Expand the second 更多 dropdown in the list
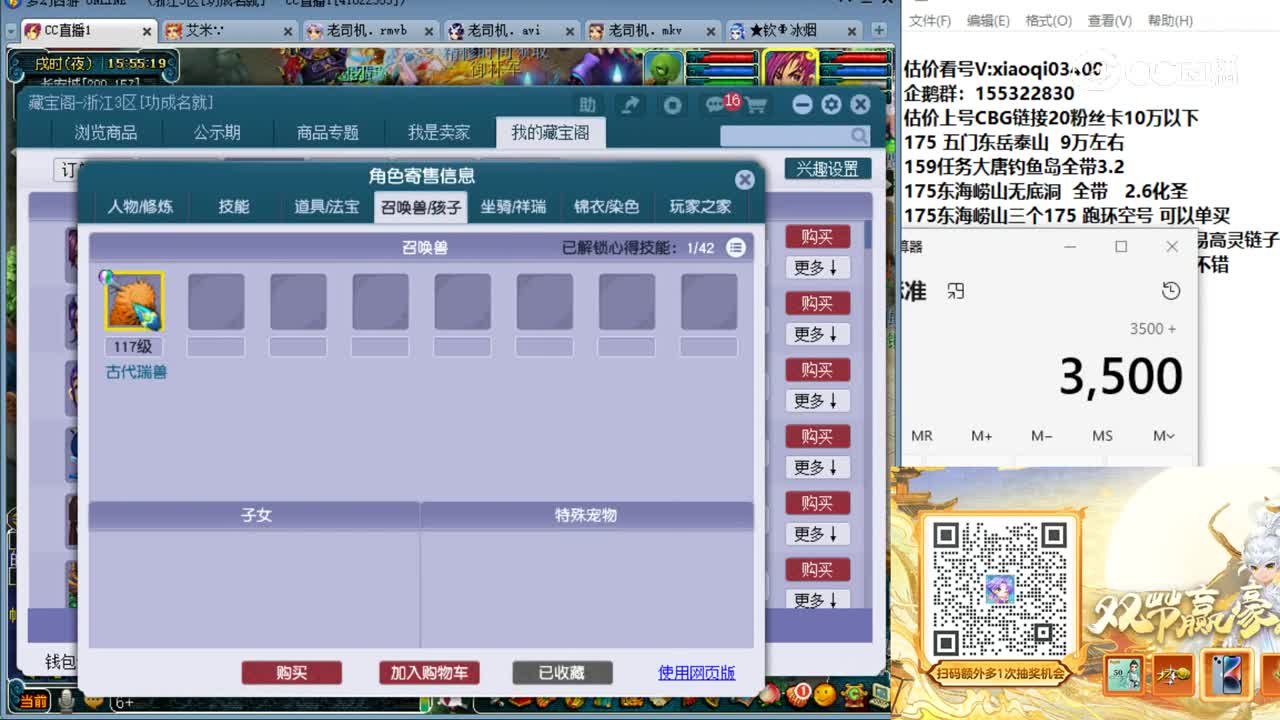Viewport: 1280px width, 720px height. (x=817, y=334)
